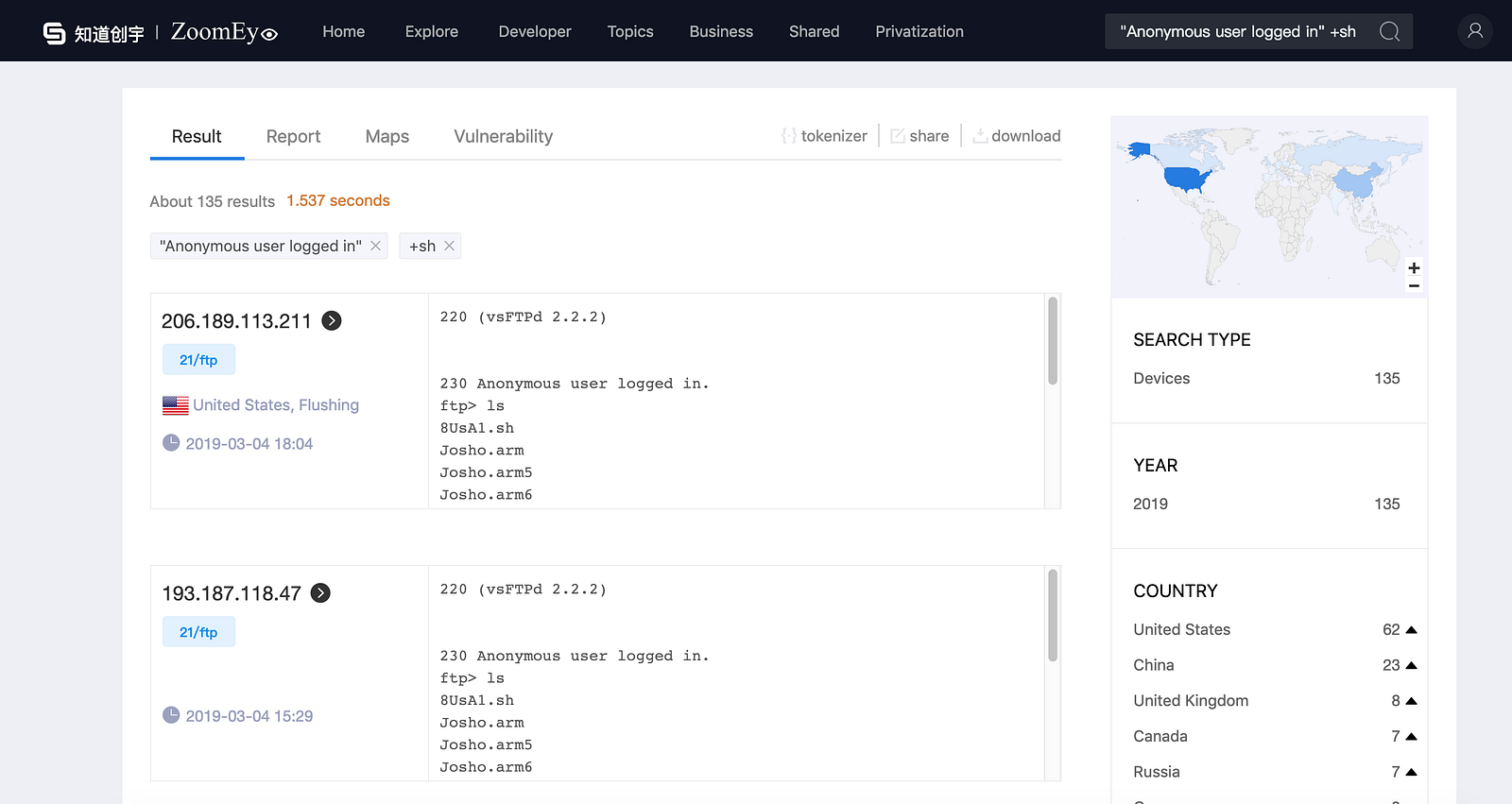Remove the +sh filter tag
Image resolution: width=1512 pixels, height=804 pixels.
[x=449, y=246]
